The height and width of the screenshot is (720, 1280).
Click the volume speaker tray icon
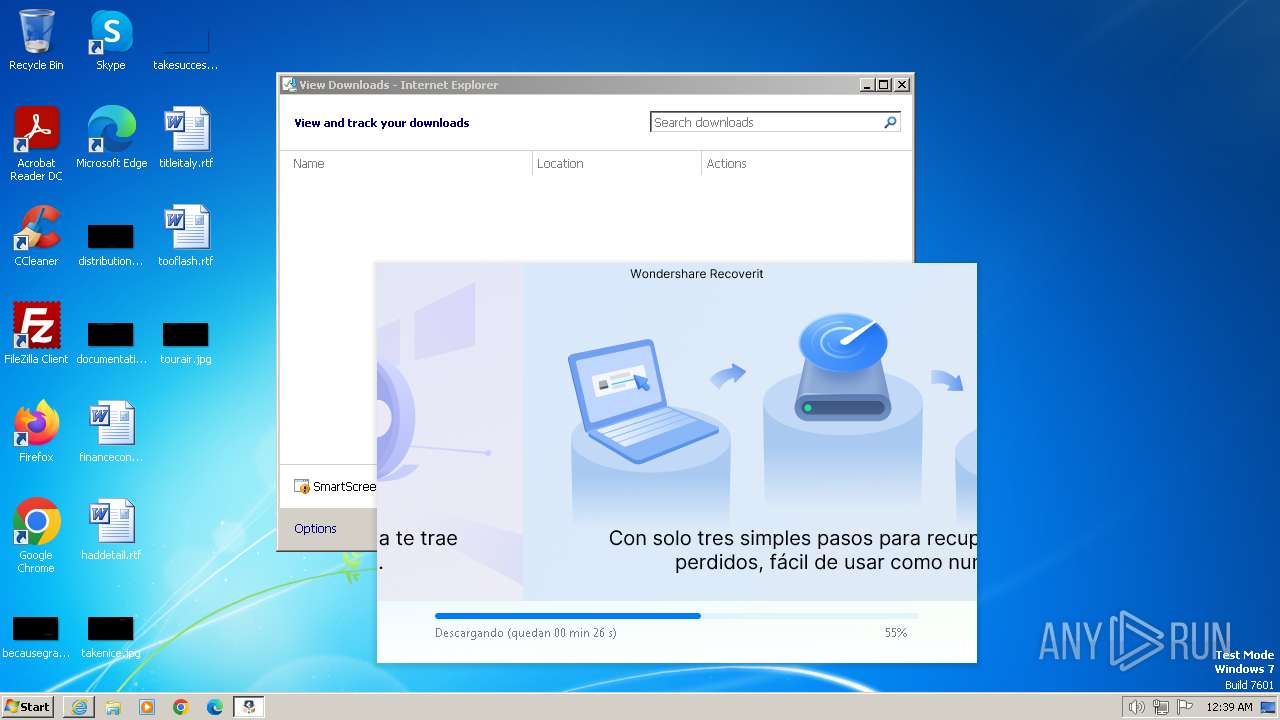click(x=1136, y=707)
